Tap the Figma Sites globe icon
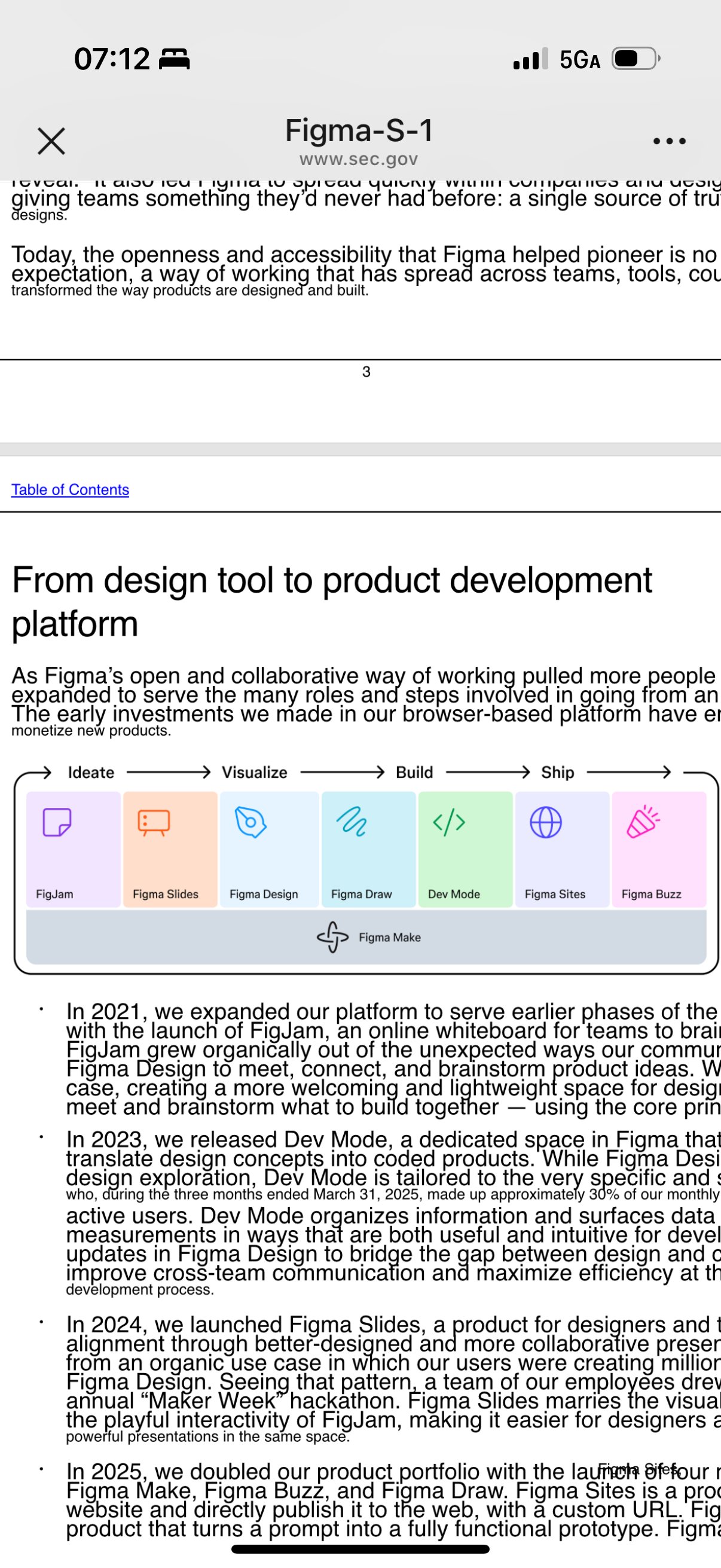 point(546,822)
